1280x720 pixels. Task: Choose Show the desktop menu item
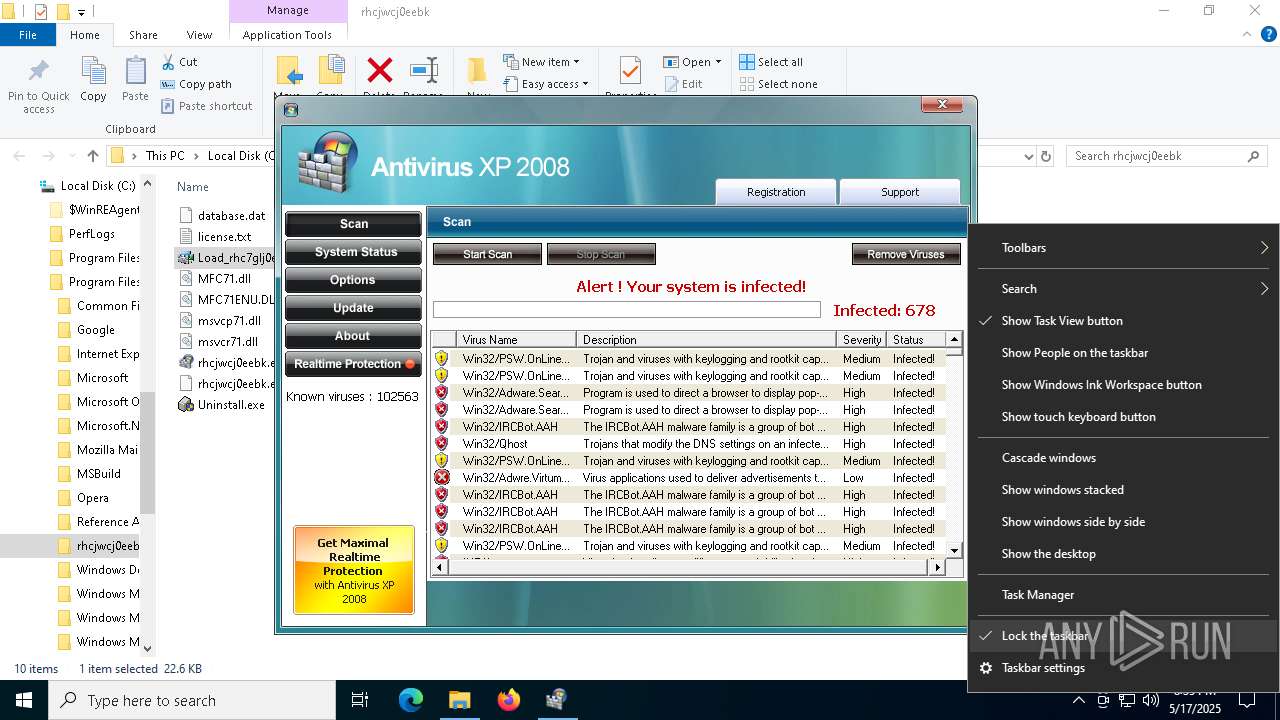tap(1122, 554)
